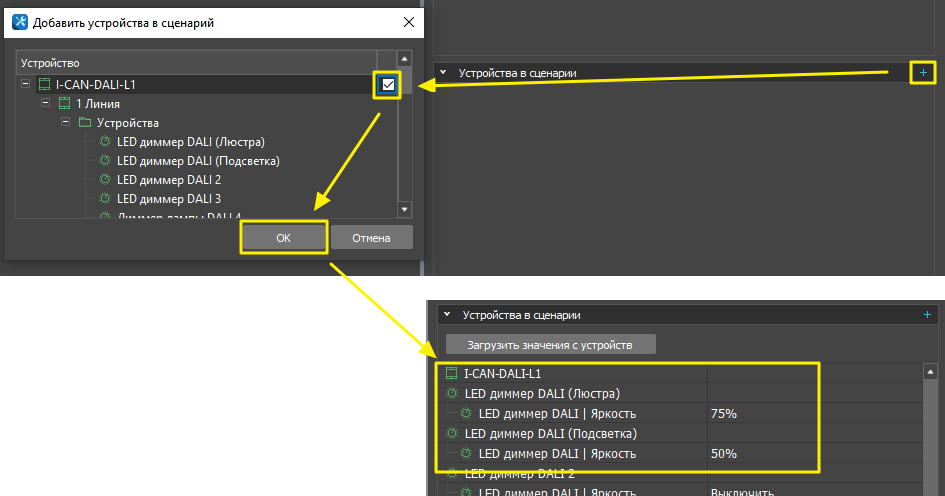Collapse the I-CAN-DALI-L1 tree node

(26, 85)
